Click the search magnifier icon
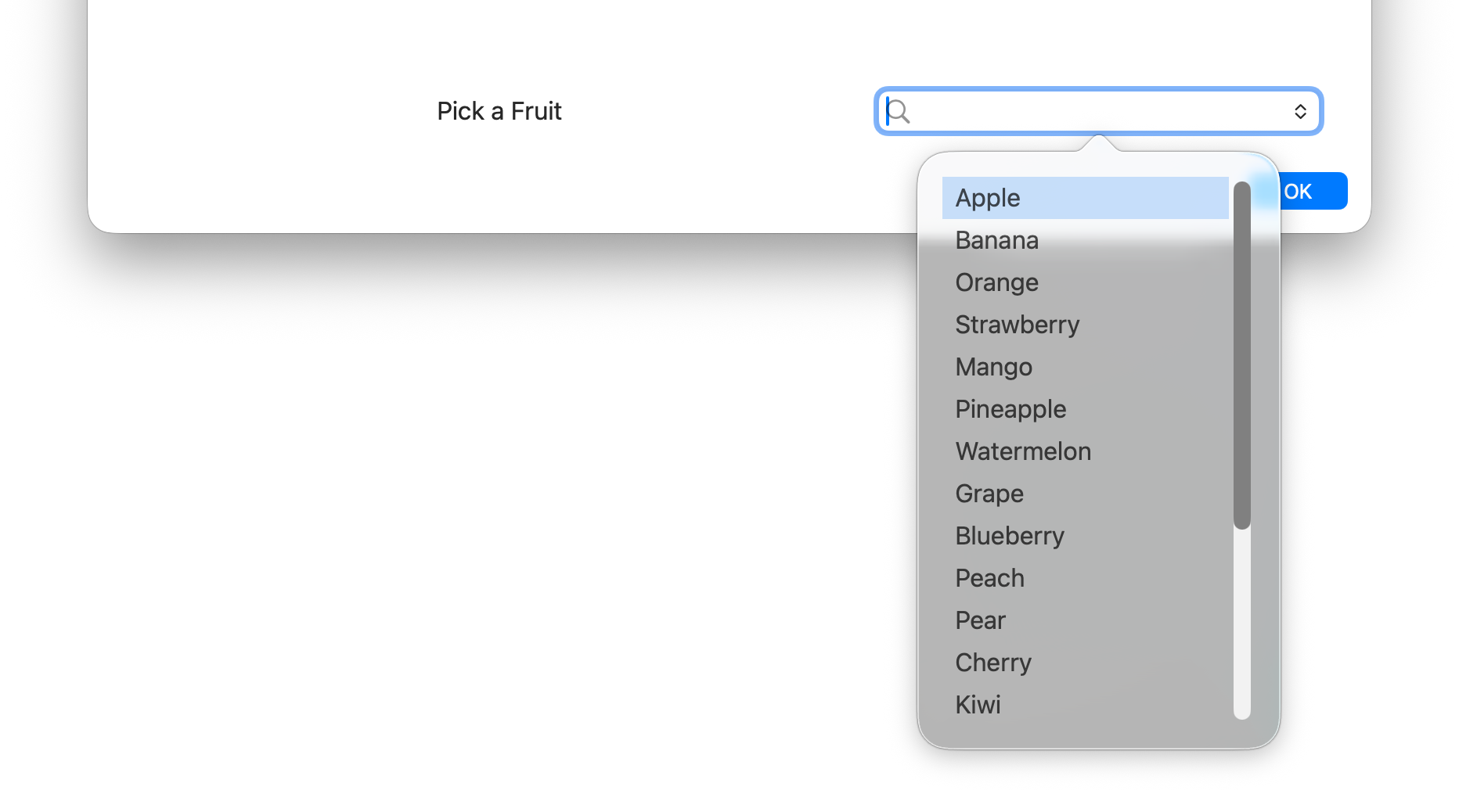The width and height of the screenshot is (1459, 812). (899, 112)
